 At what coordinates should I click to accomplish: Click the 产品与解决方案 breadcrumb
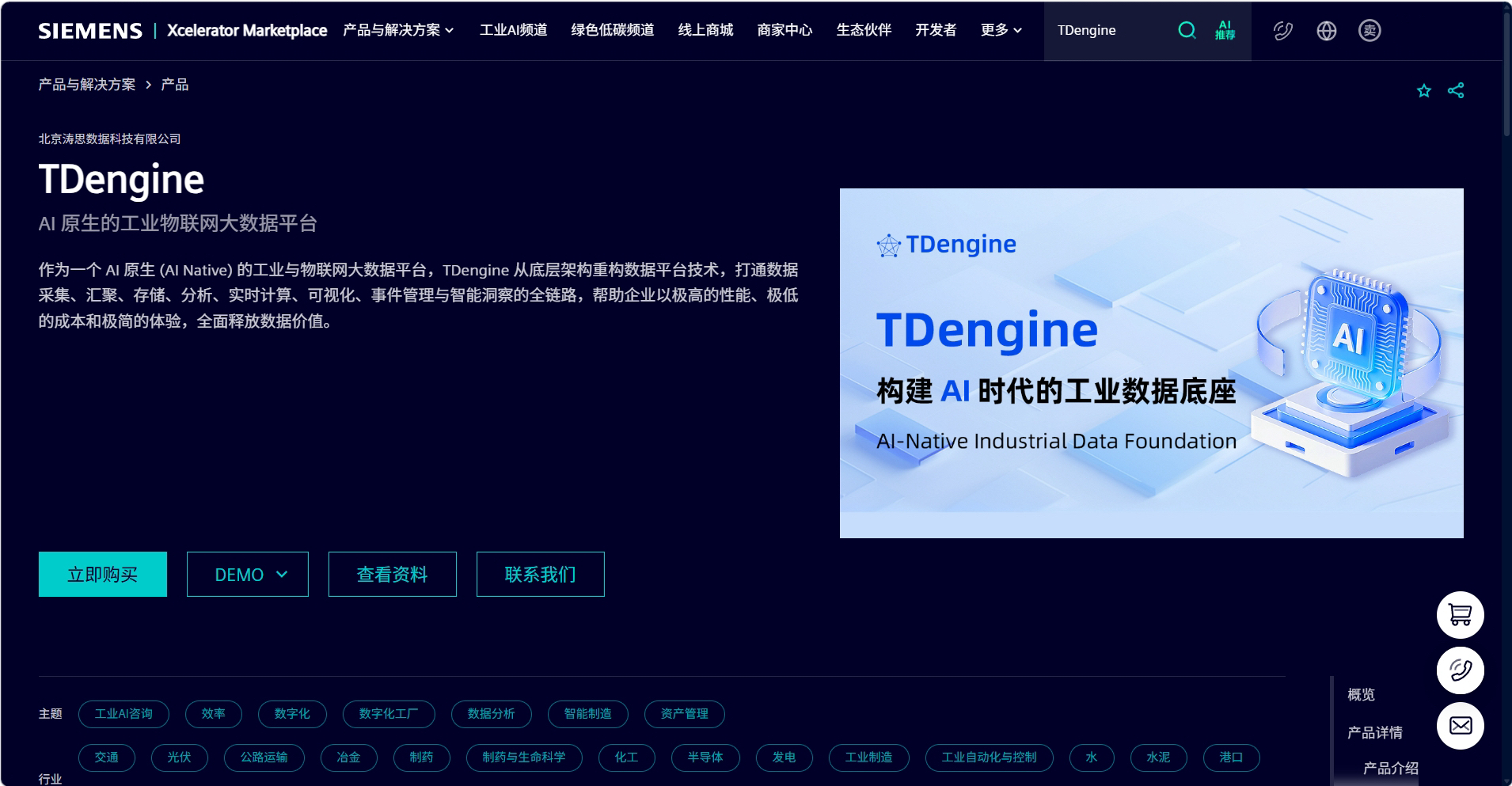click(87, 85)
